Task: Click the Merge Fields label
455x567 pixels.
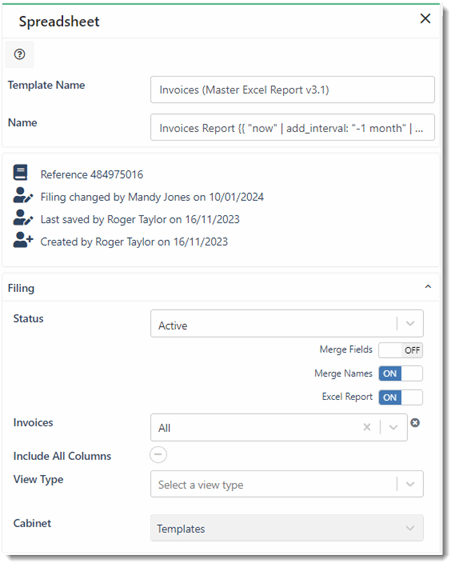Action: (346, 350)
